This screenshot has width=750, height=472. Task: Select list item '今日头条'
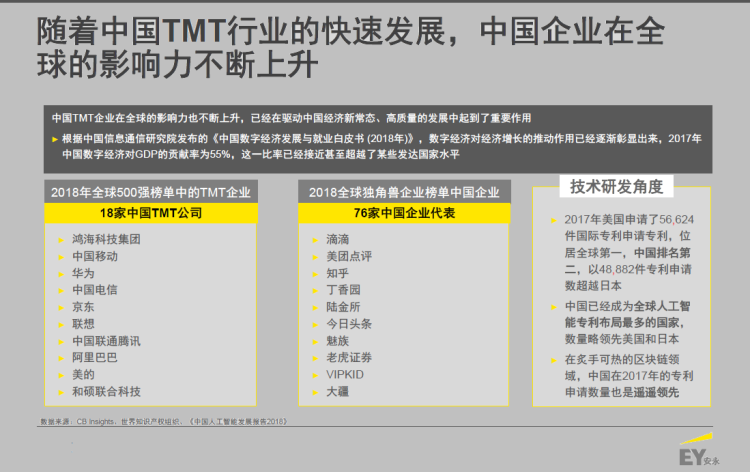349,324
